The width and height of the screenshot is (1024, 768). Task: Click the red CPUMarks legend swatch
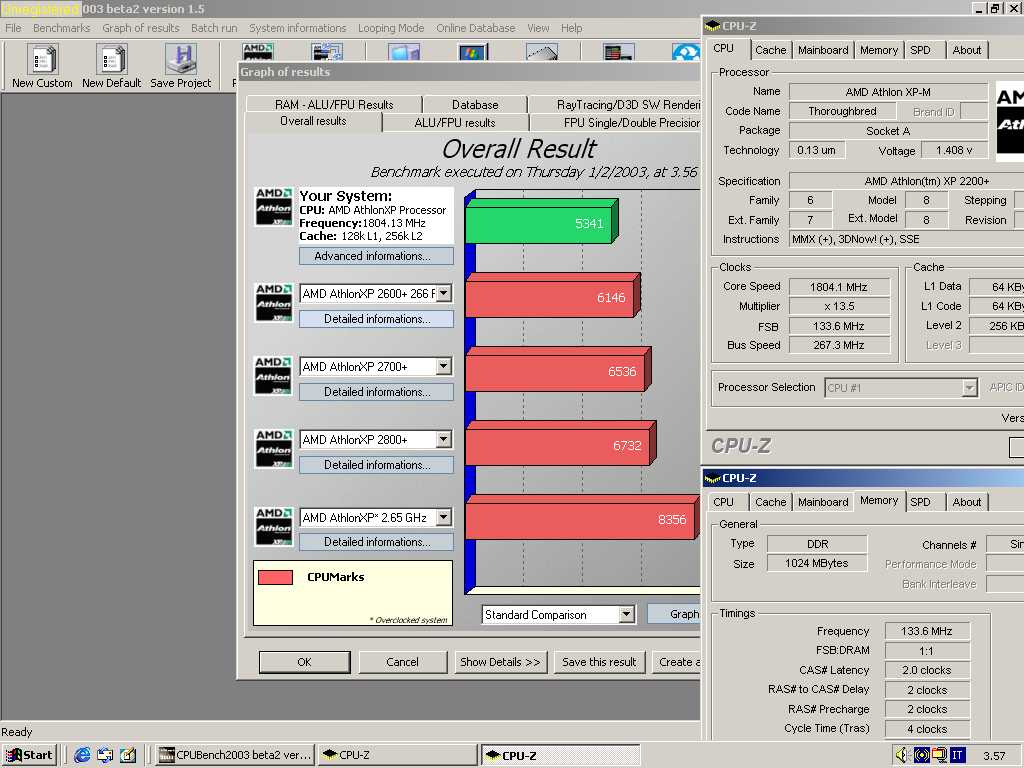click(276, 577)
